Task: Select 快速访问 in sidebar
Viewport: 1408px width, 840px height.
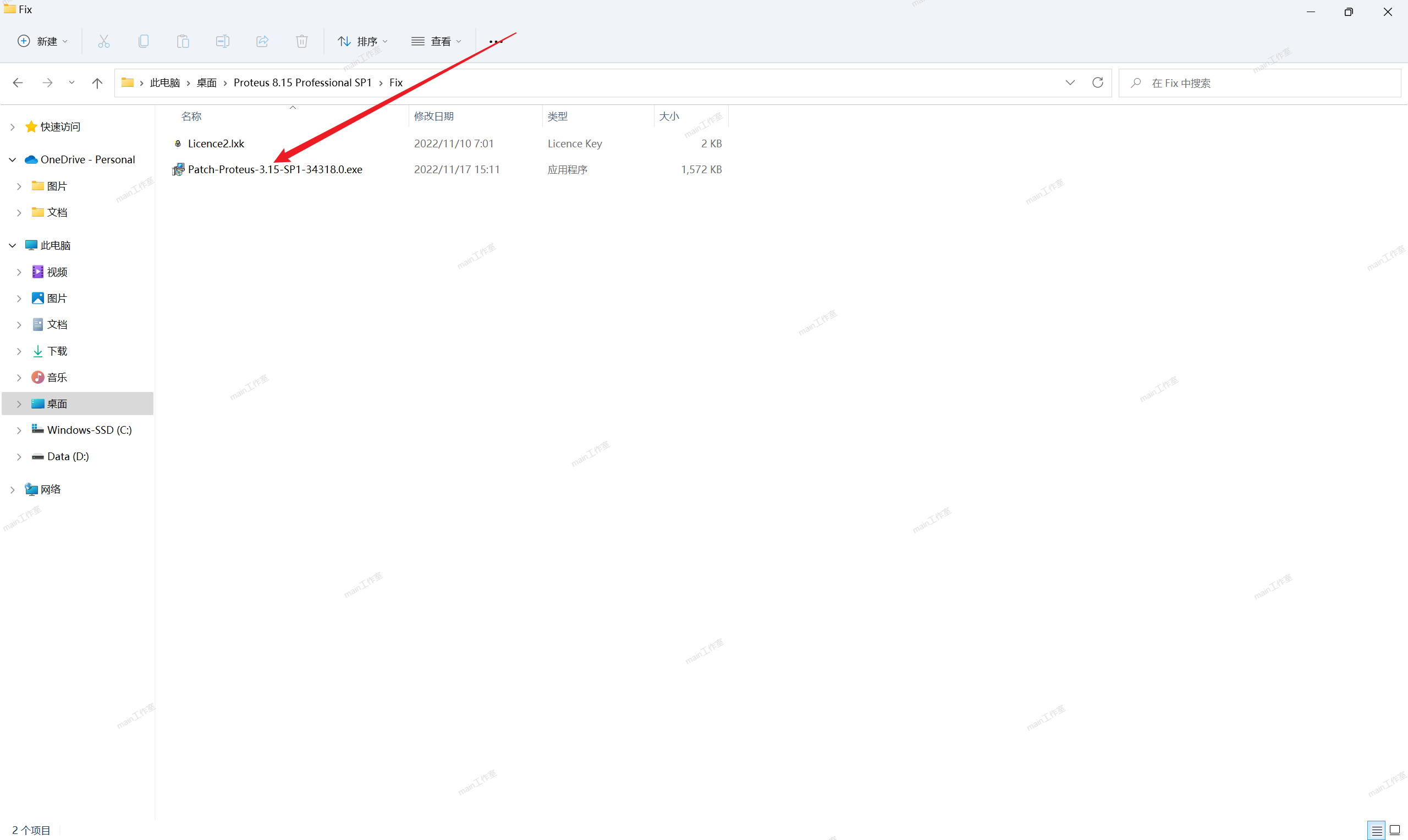Action: pos(60,127)
